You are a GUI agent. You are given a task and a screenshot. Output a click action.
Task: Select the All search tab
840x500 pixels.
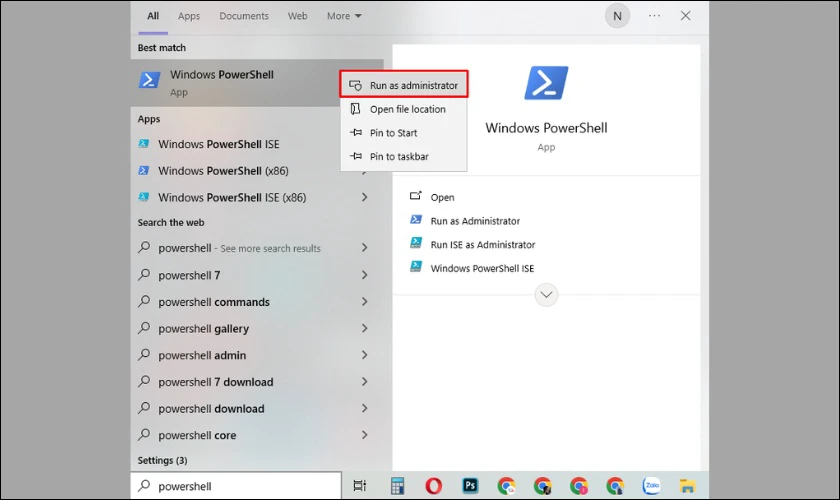coord(153,16)
